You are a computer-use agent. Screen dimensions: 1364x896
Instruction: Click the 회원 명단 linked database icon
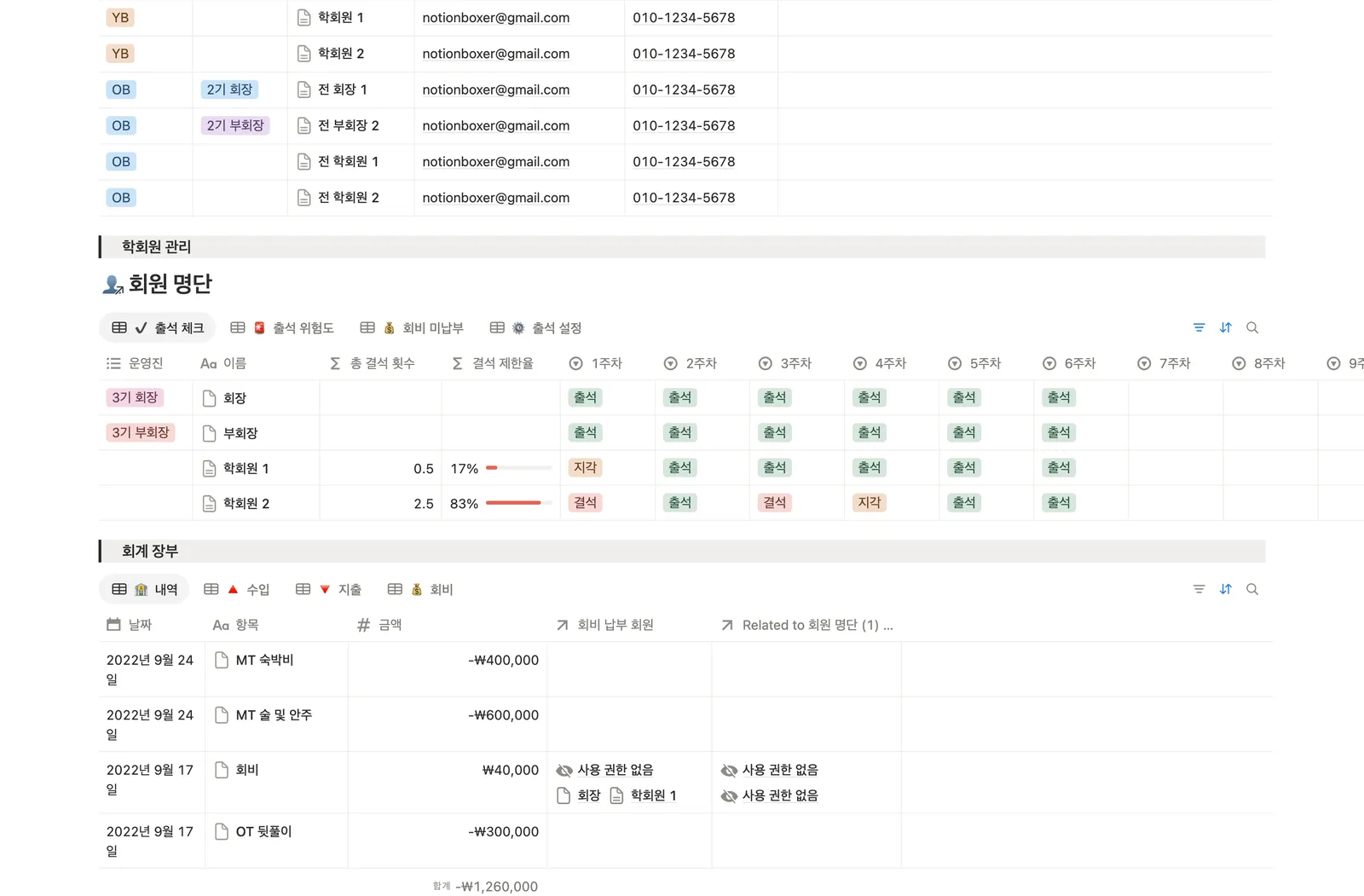pos(113,285)
